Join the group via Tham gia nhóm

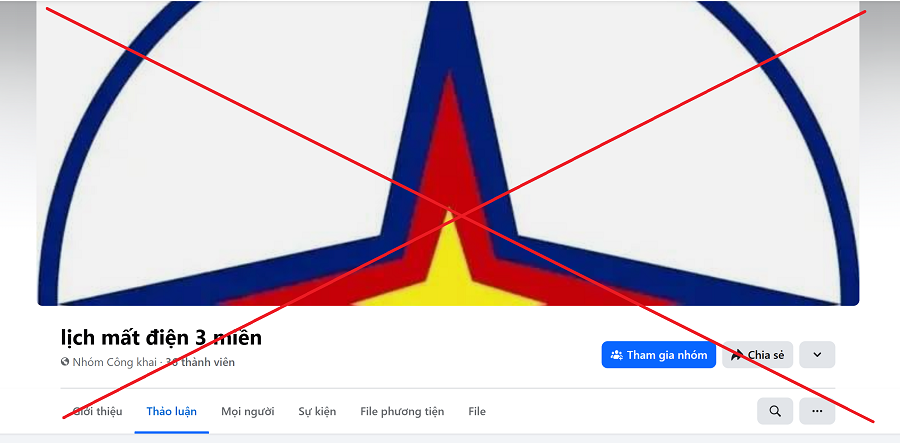pos(658,355)
